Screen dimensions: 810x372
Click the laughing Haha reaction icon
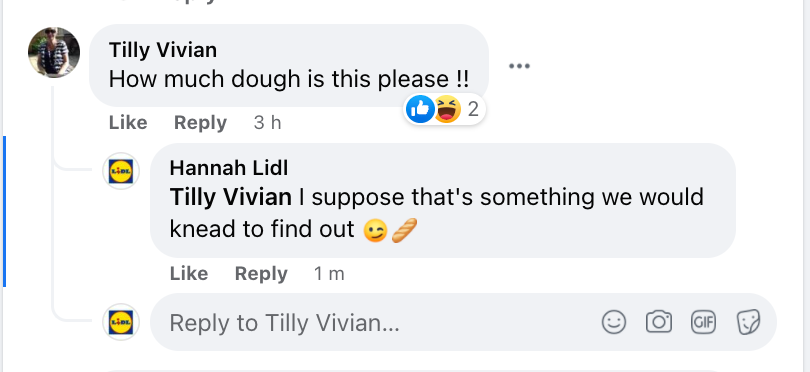click(447, 109)
